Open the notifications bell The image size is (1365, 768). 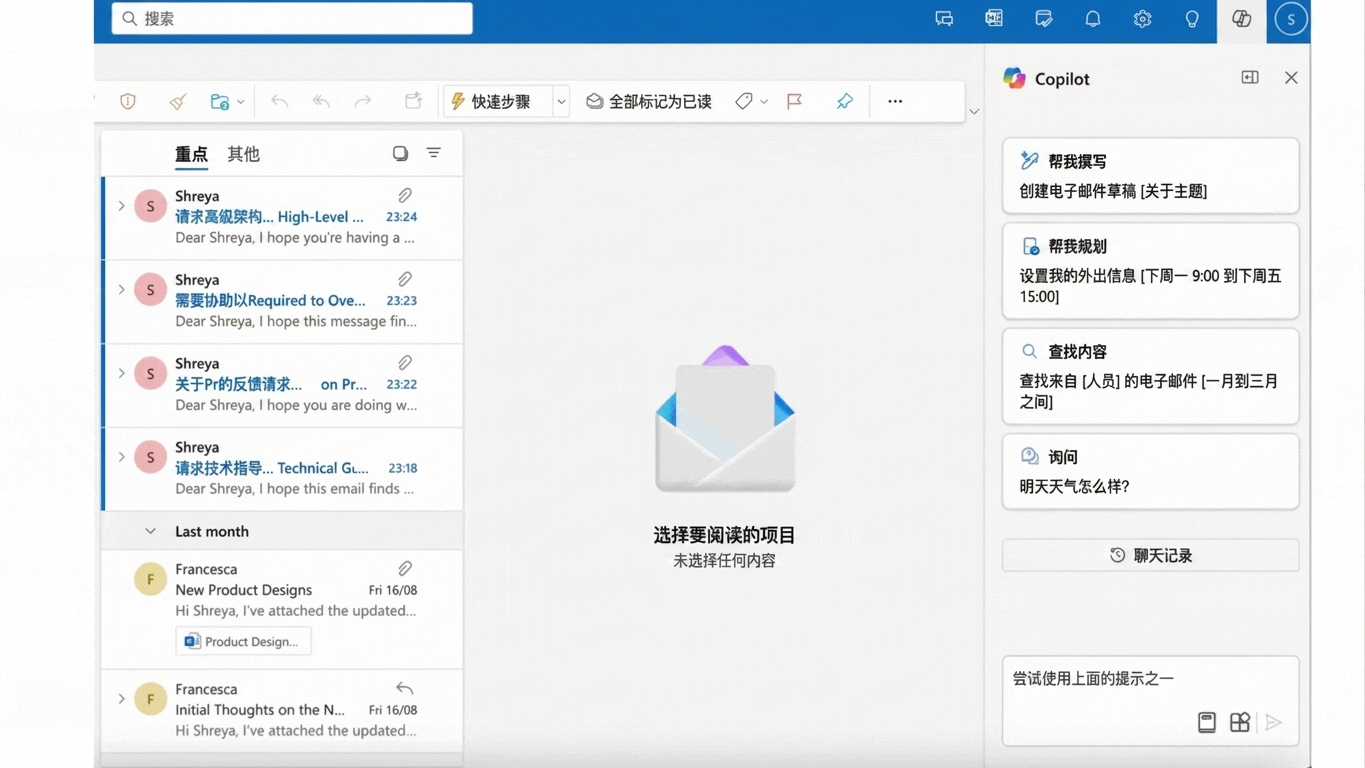1093,19
